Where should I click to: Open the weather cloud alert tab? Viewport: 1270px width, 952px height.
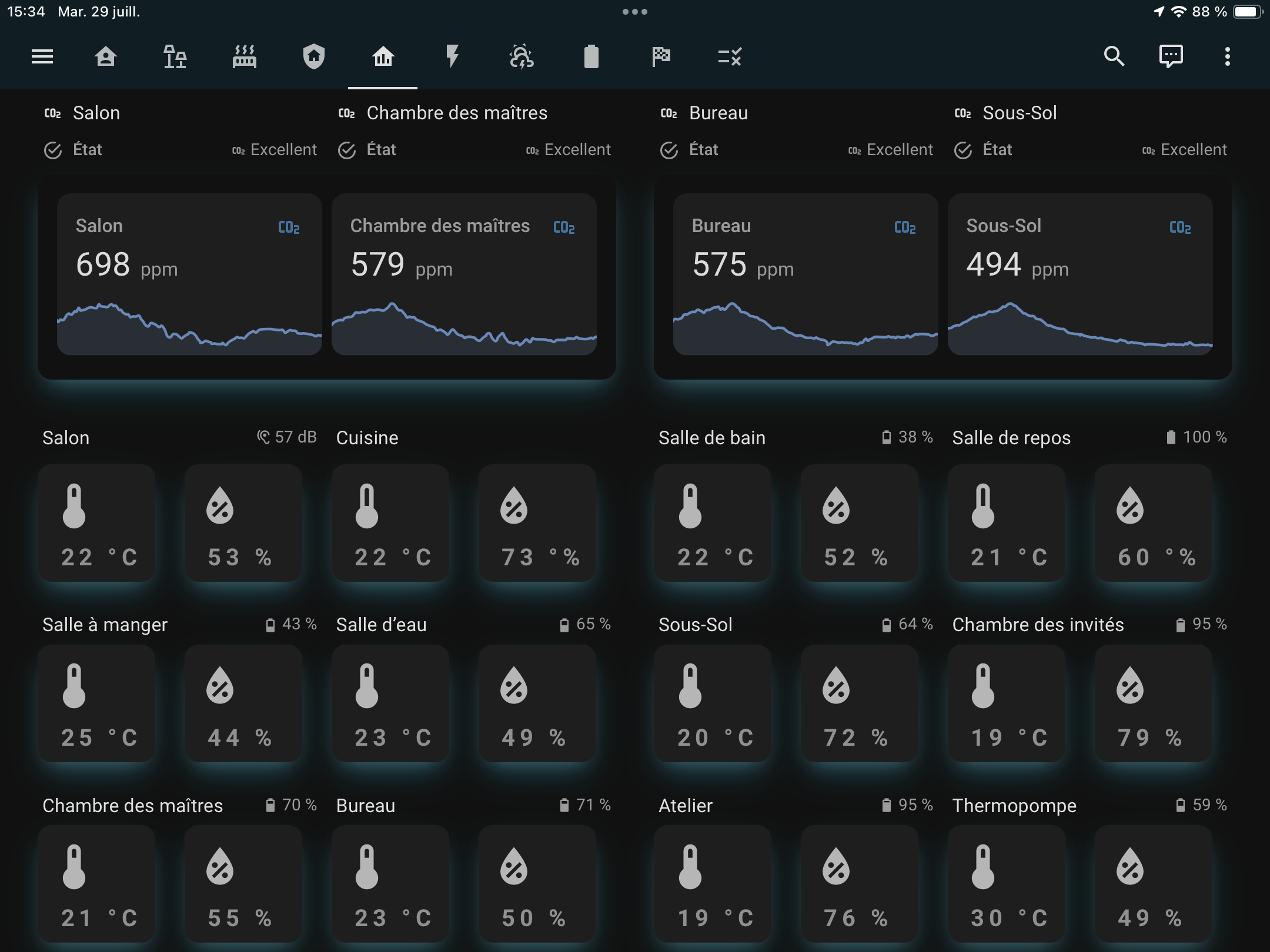[522, 56]
